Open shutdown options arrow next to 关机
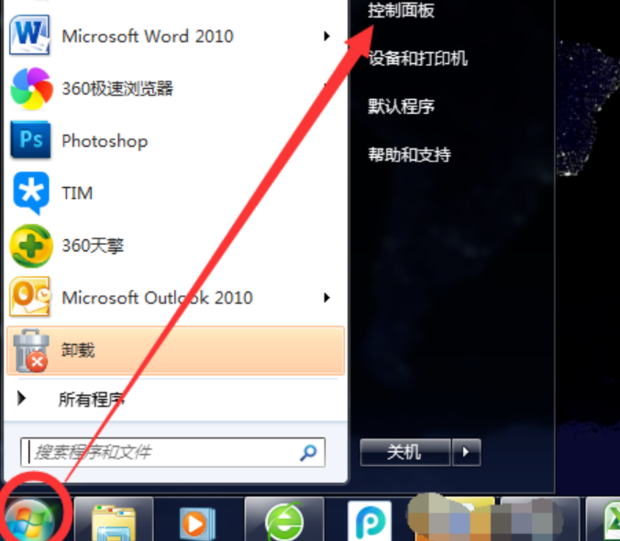620x541 pixels. 466,452
